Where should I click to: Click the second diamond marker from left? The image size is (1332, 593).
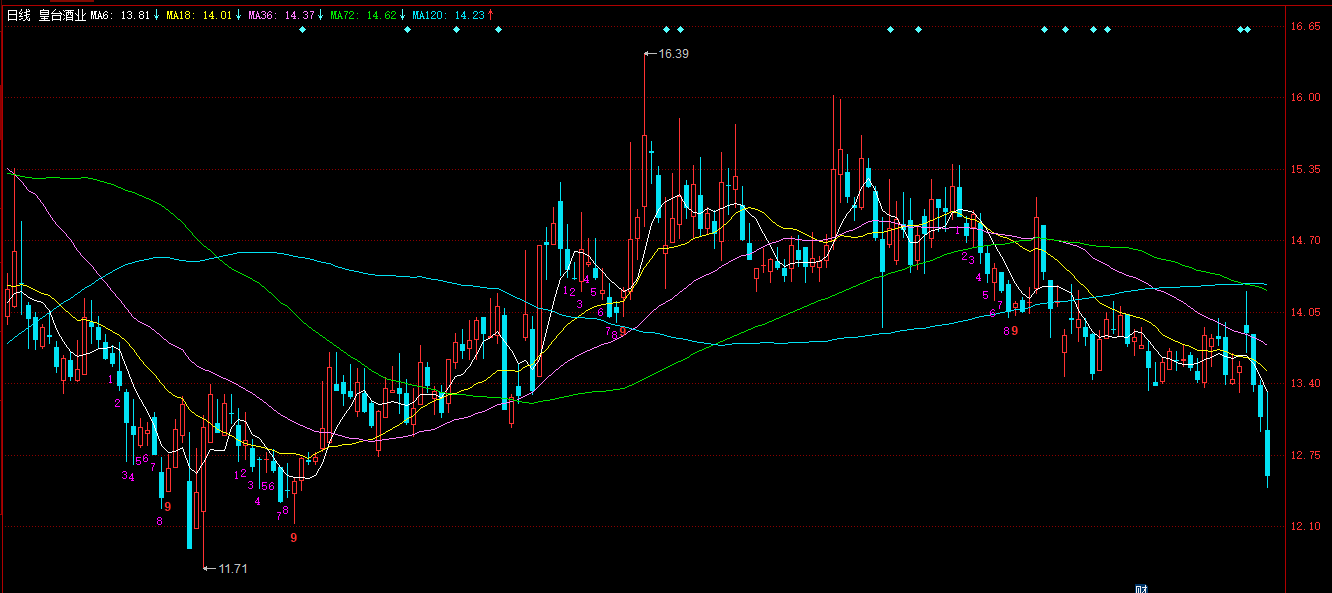tap(407, 30)
